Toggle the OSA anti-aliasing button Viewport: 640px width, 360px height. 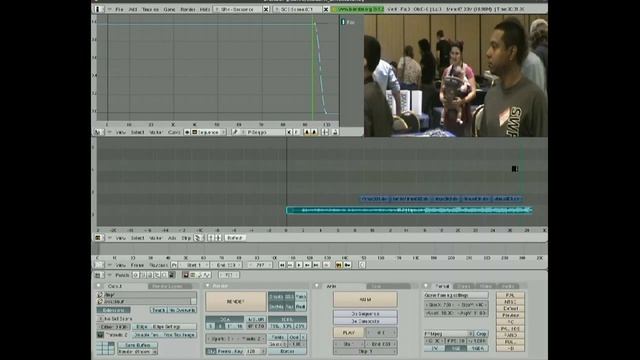click(224, 319)
